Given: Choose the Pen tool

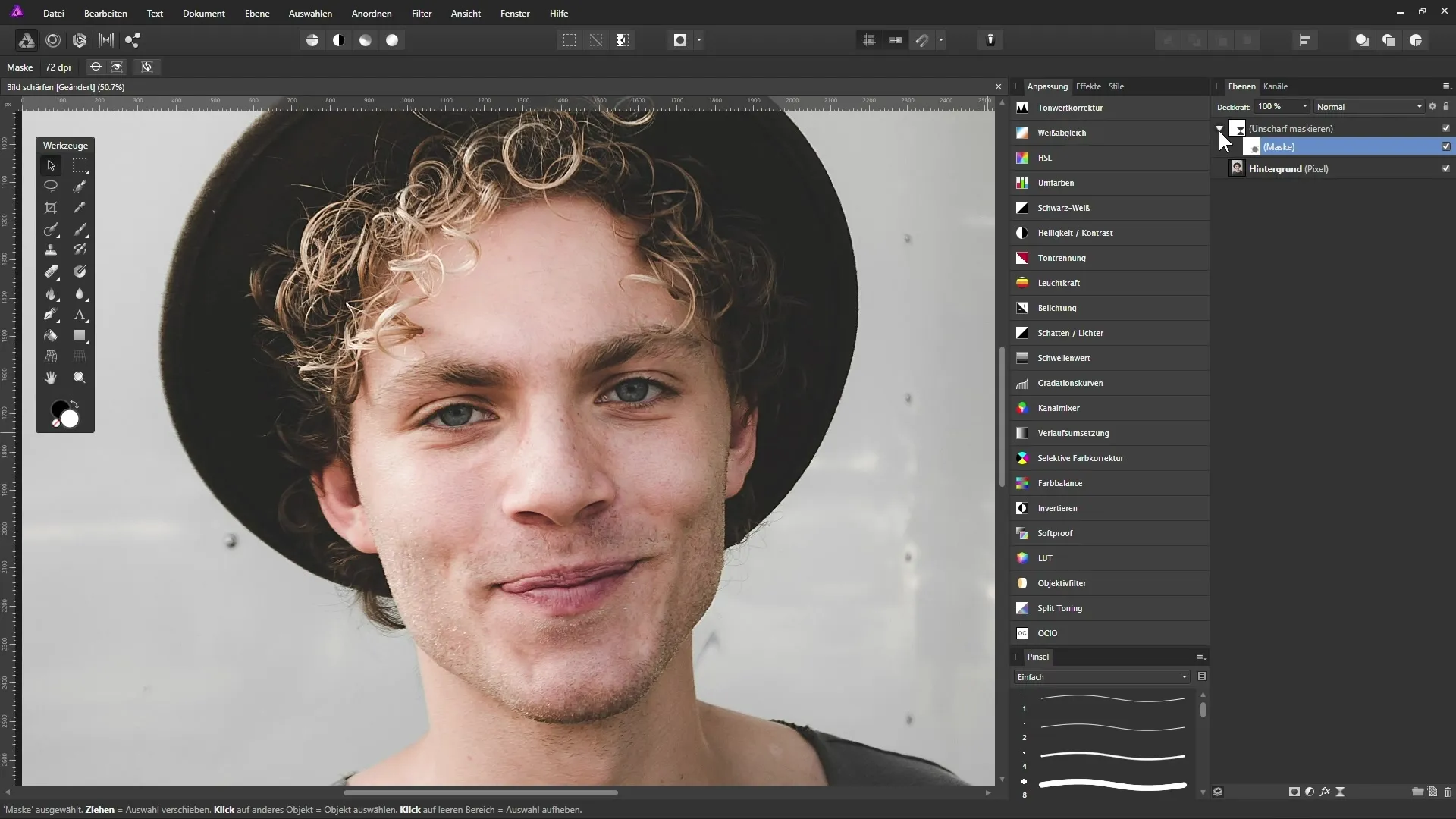Looking at the screenshot, I should [x=51, y=315].
